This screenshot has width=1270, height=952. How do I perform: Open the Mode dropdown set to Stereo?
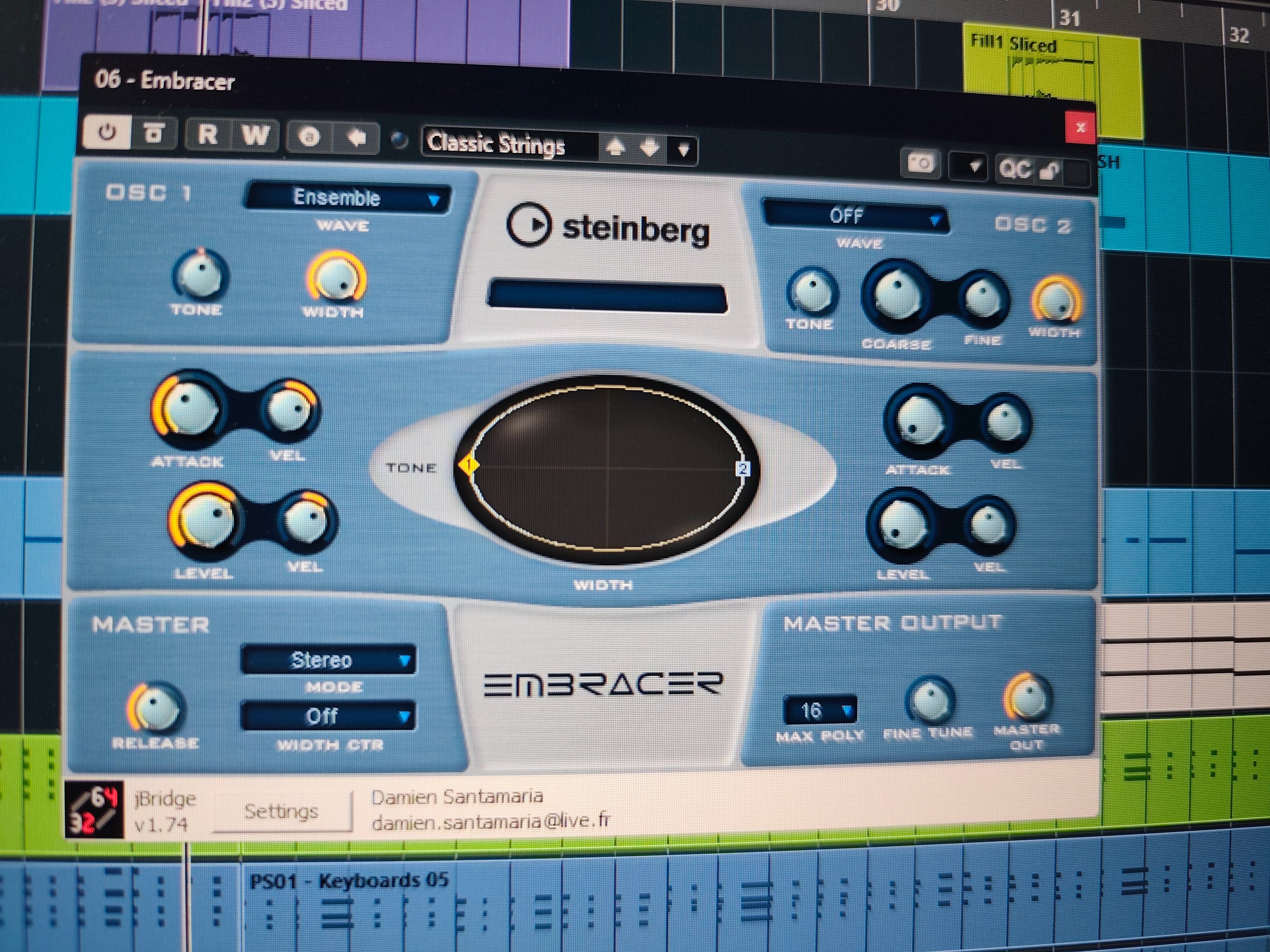click(328, 660)
